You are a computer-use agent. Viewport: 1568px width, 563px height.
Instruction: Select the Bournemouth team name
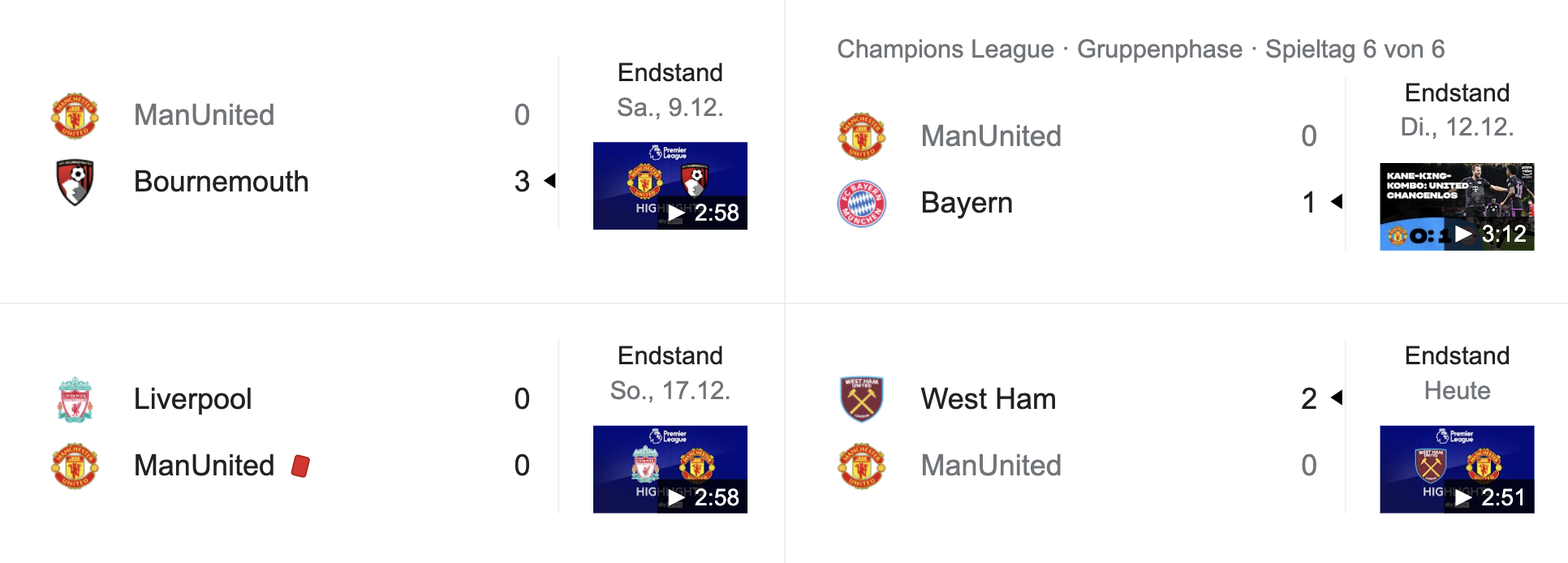(x=221, y=182)
